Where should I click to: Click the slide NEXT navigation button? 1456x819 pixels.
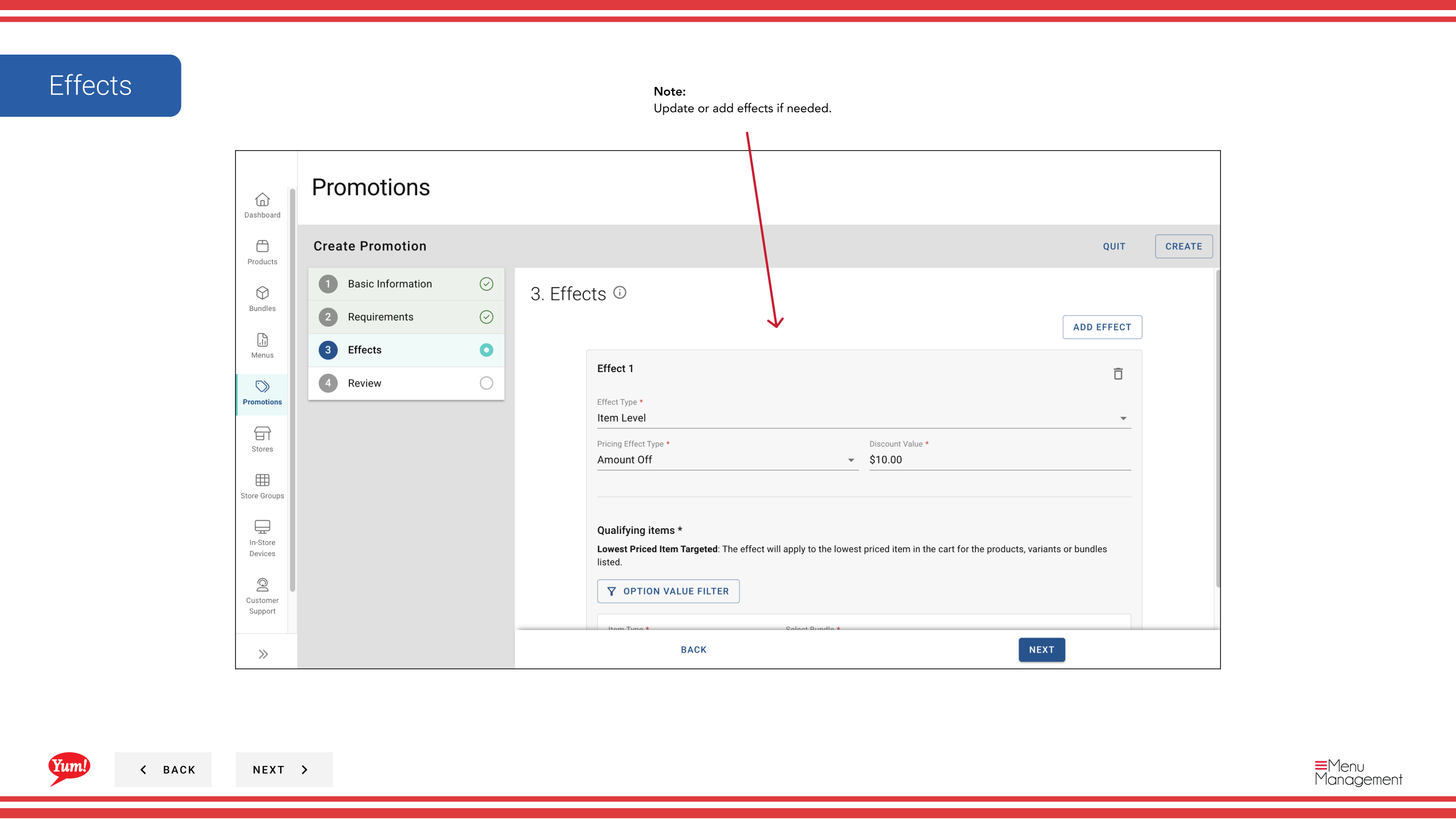click(284, 770)
